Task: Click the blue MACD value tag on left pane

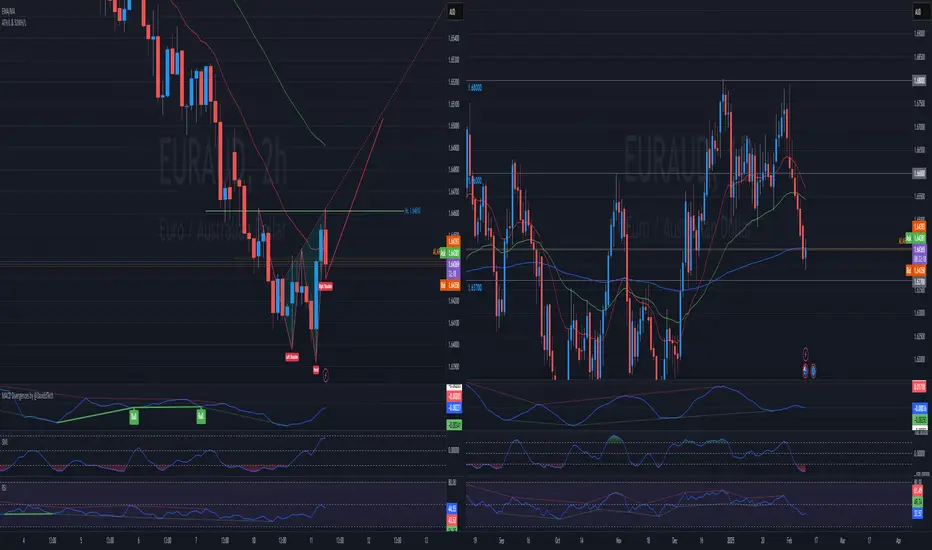Action: pos(454,408)
